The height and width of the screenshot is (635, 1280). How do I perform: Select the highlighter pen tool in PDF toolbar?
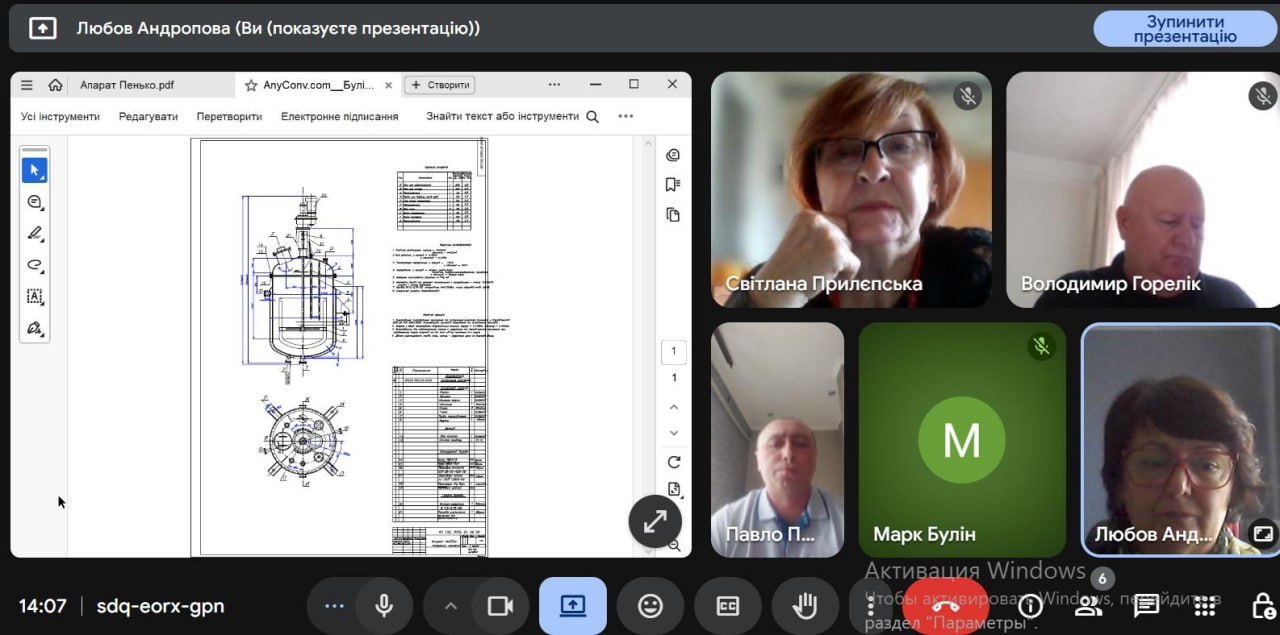35,234
